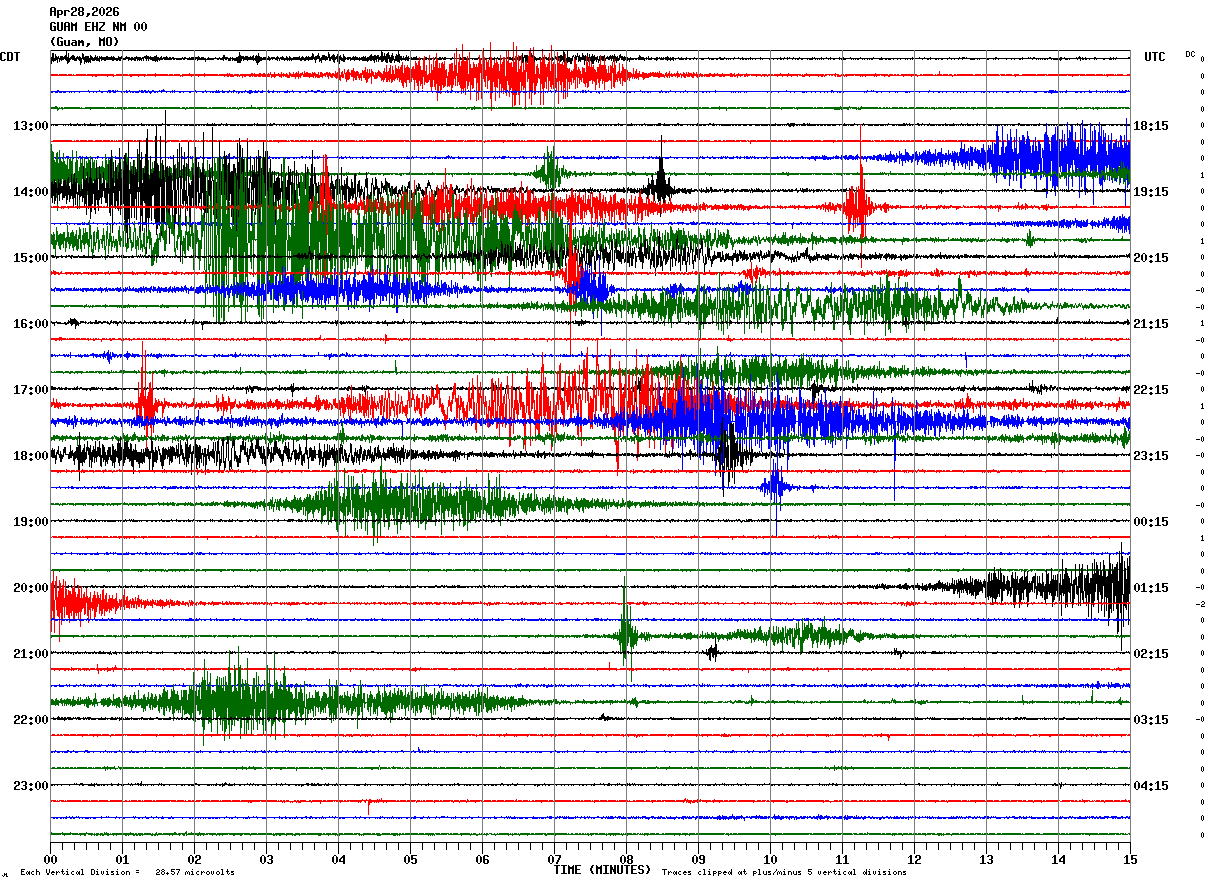Click the location label (Guam, MO)

click(84, 42)
